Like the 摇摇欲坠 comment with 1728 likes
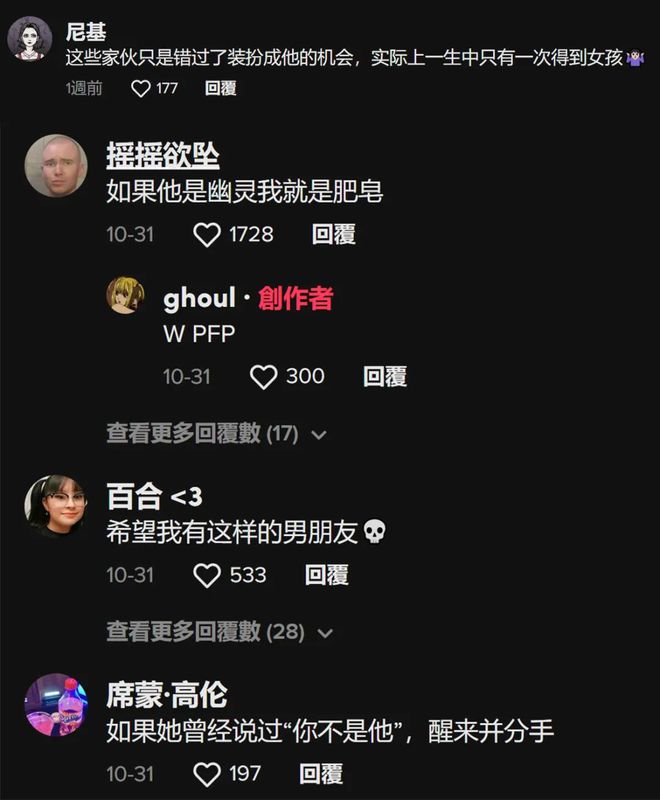Image resolution: width=660 pixels, height=800 pixels. point(207,235)
